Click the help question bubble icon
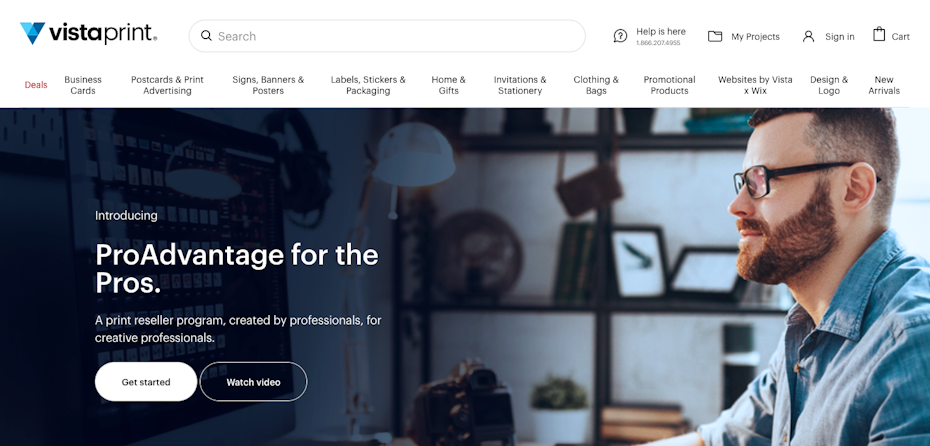This screenshot has width=930, height=446. pos(620,36)
